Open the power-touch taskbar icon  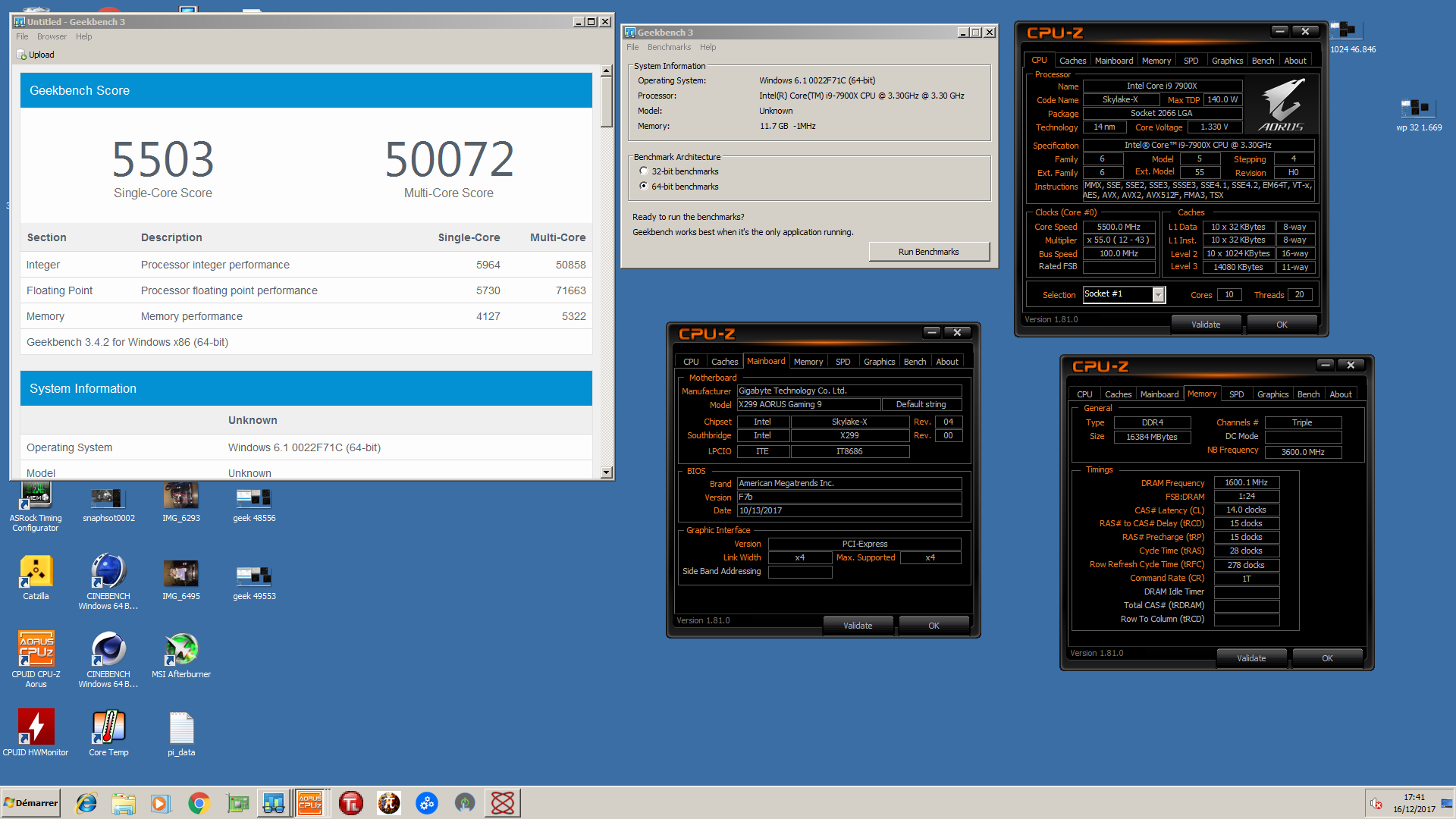(465, 803)
